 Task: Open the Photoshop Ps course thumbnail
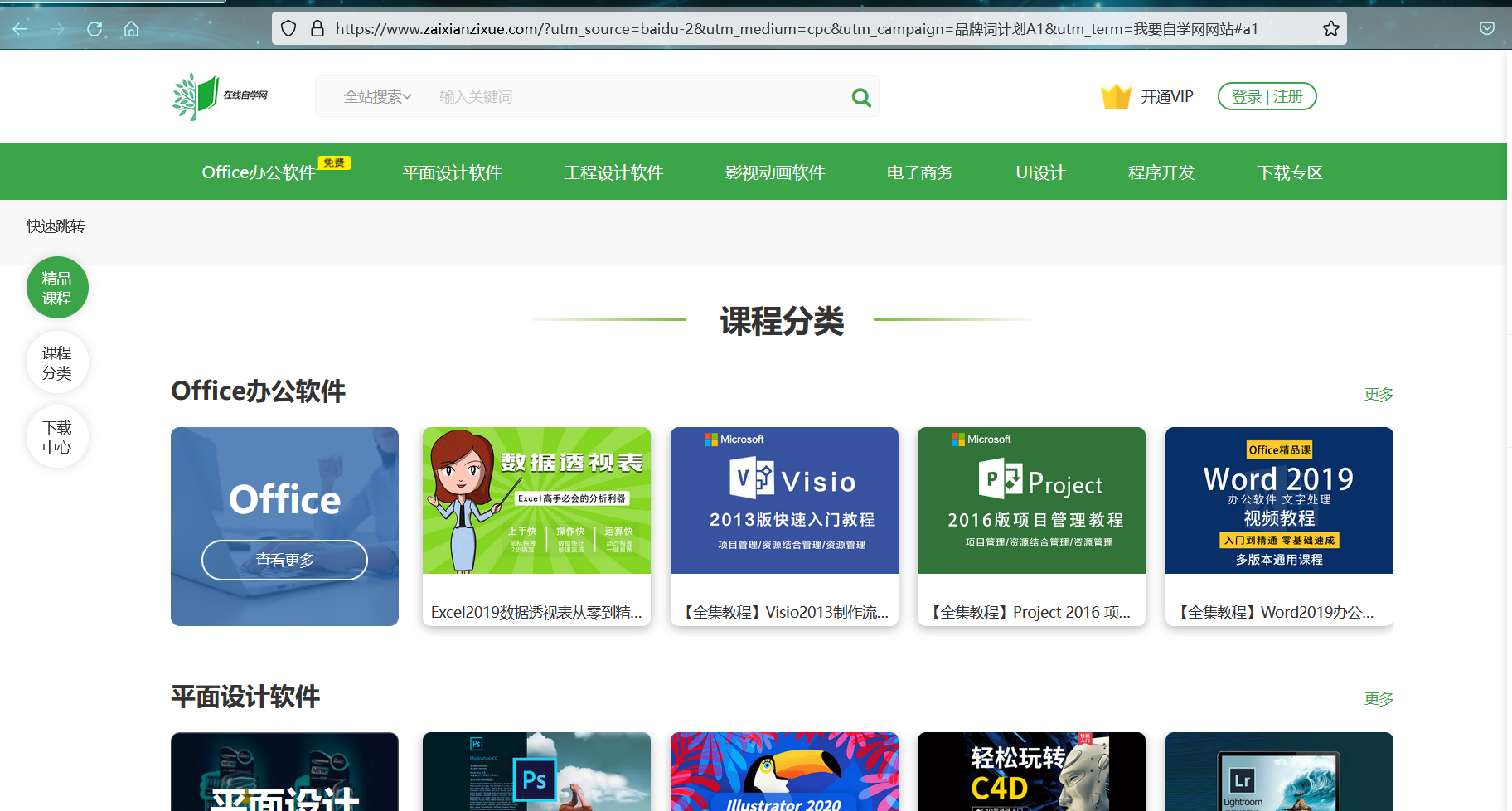coord(536,771)
